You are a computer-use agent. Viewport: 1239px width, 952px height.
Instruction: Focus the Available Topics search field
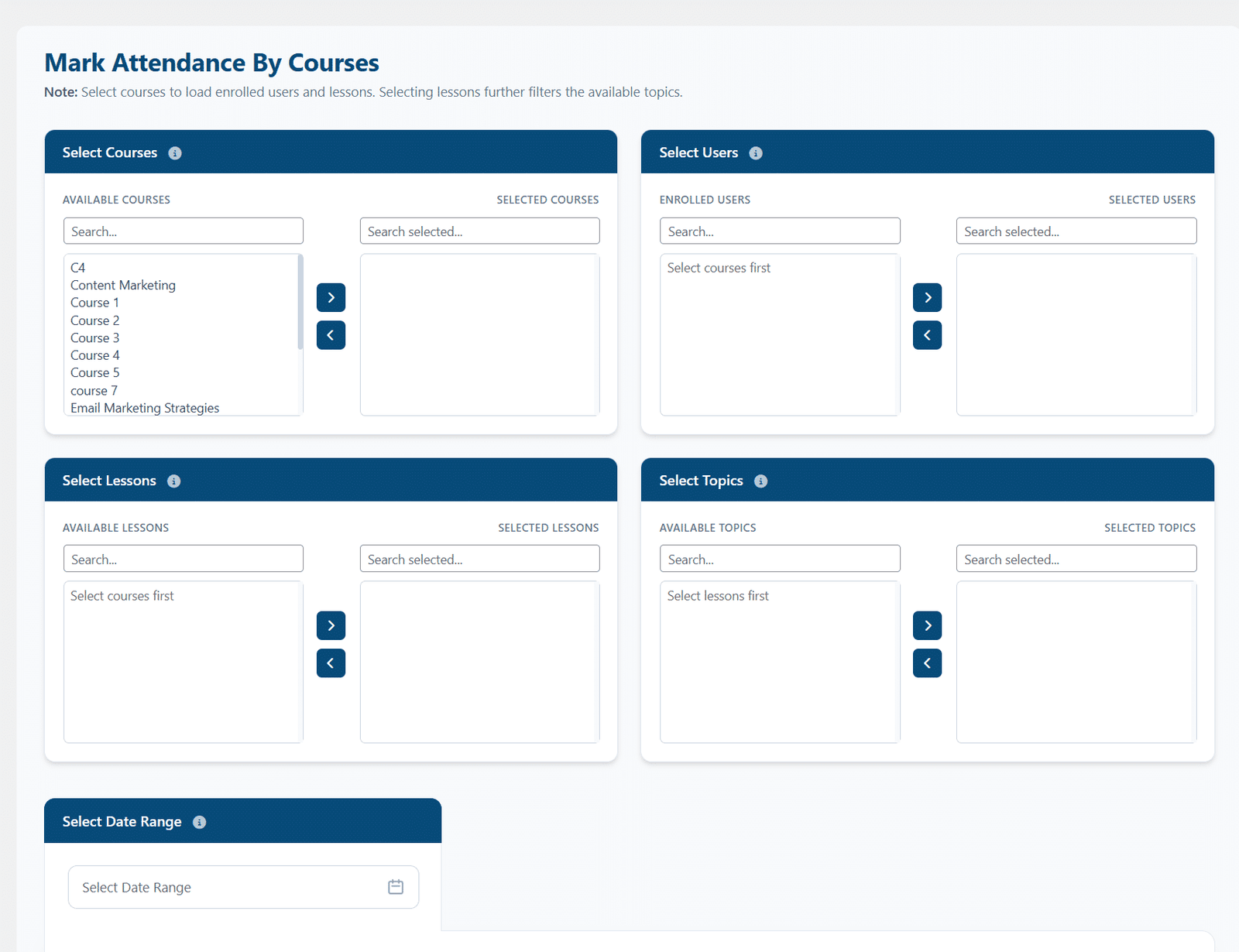tap(780, 559)
